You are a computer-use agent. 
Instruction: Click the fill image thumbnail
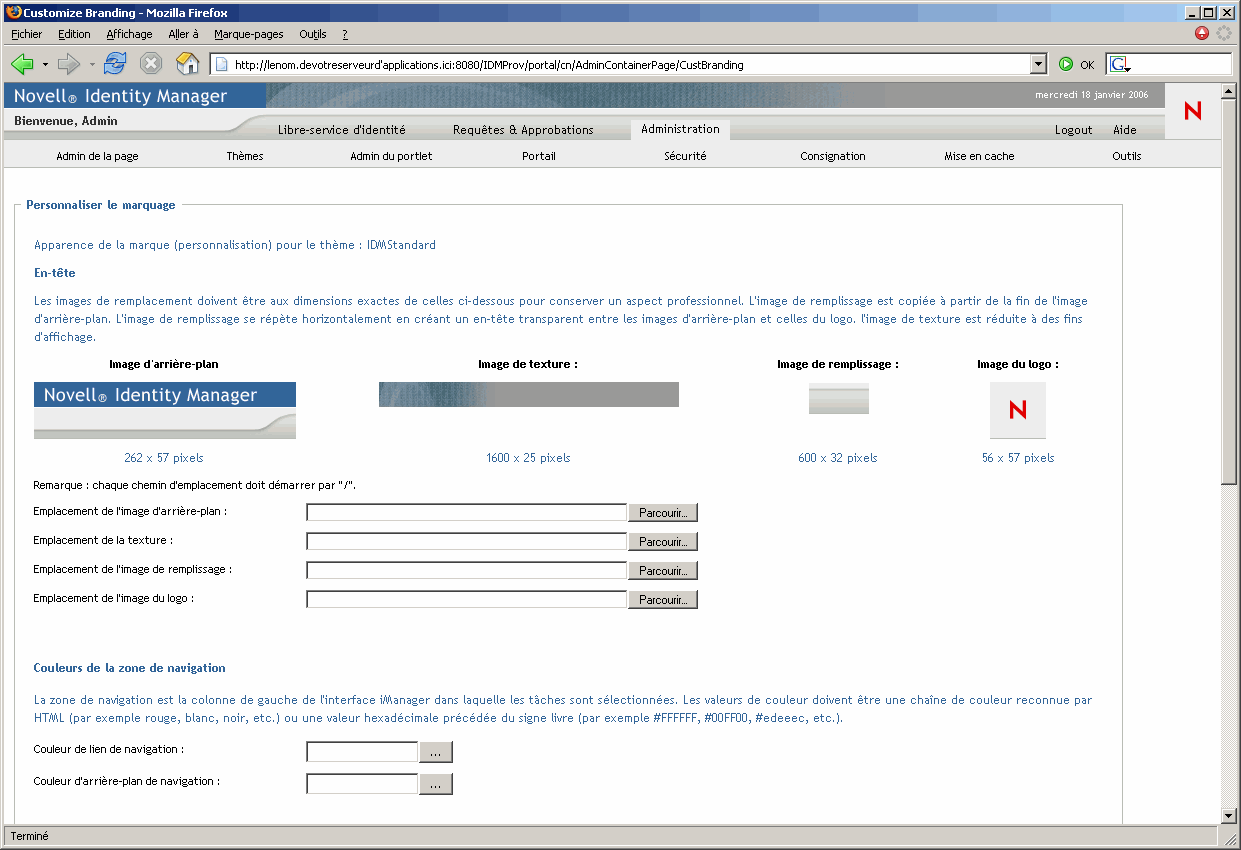pyautogui.click(x=839, y=398)
